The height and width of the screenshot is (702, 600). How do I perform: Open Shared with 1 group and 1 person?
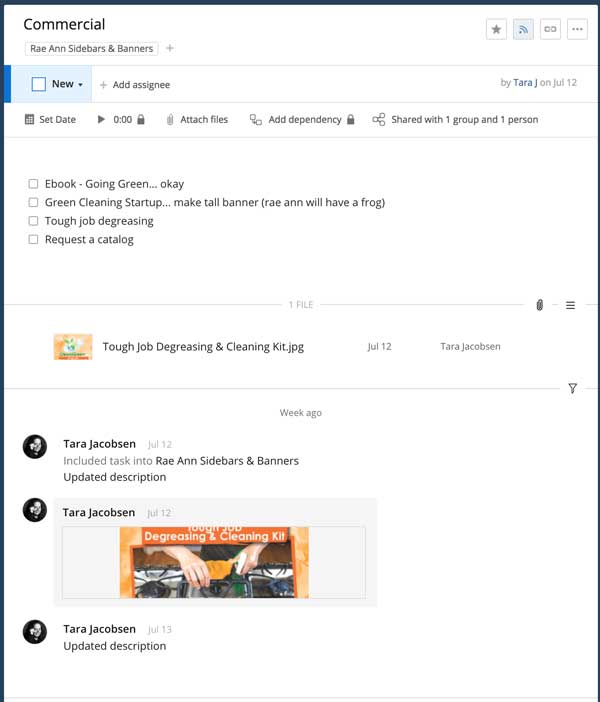pos(465,120)
